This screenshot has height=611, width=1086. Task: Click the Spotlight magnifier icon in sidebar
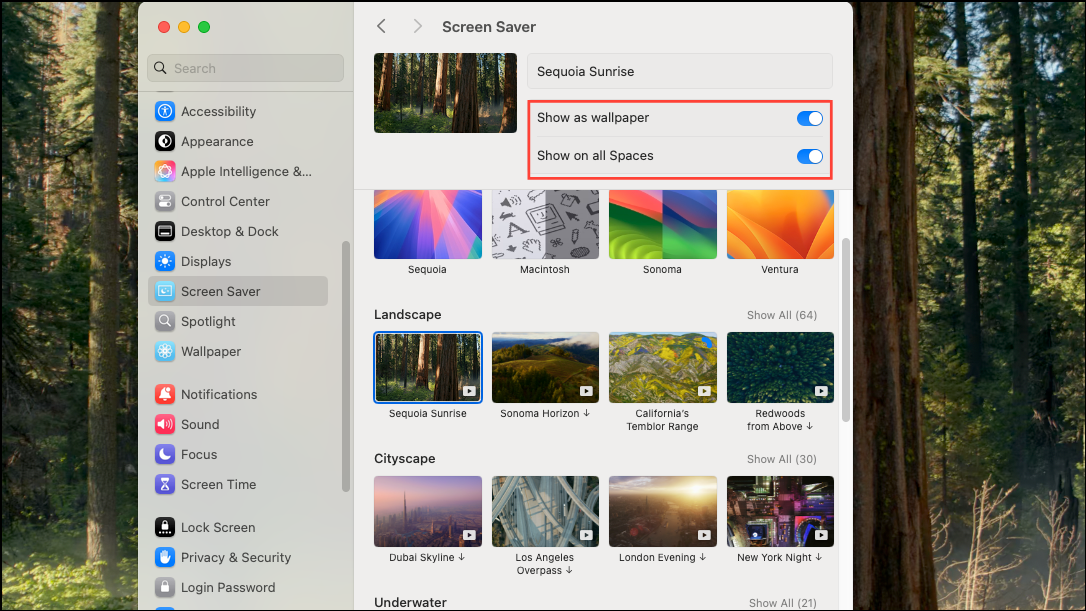[x=165, y=321]
